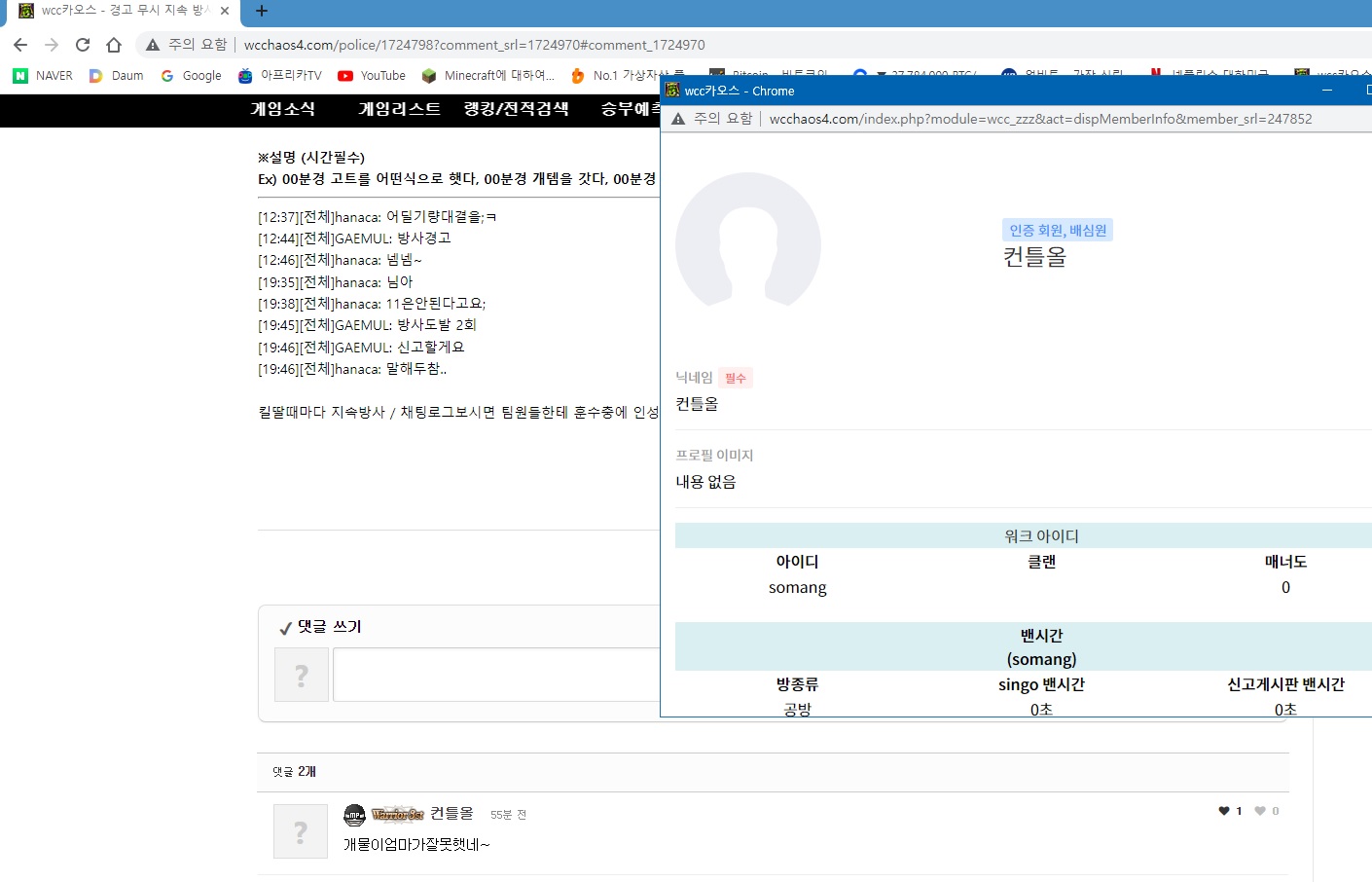Image resolution: width=1372 pixels, height=882 pixels.
Task: Open the 랭킹/전적검색 menu
Action: 517,109
